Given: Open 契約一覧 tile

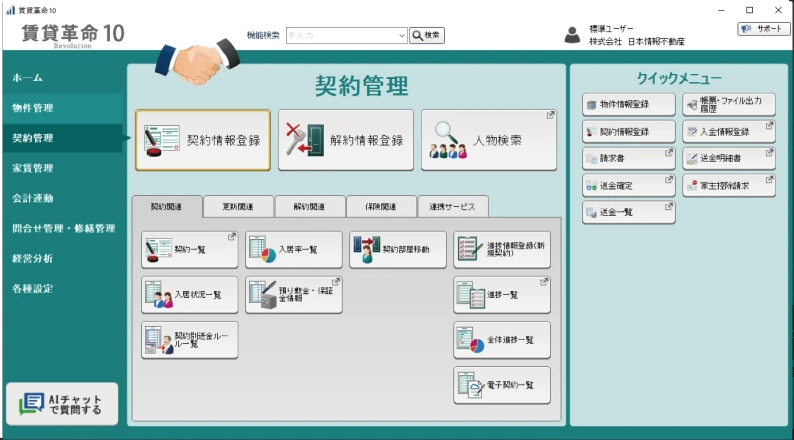Looking at the screenshot, I should [189, 250].
